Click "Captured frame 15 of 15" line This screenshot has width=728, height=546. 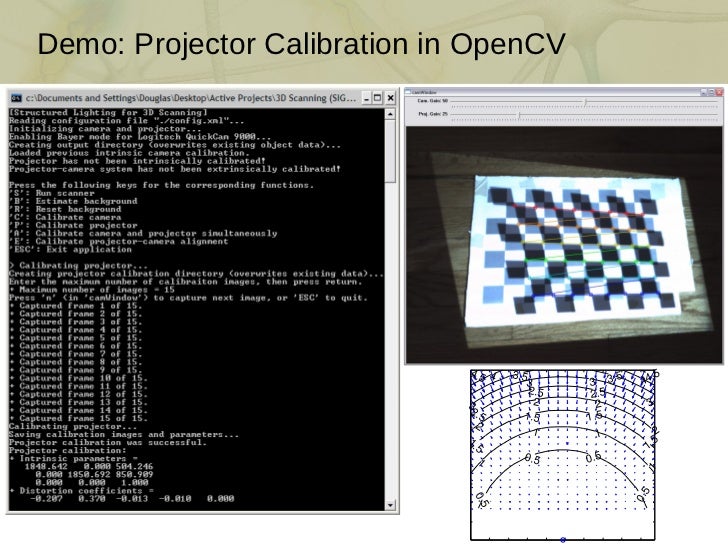[78, 418]
